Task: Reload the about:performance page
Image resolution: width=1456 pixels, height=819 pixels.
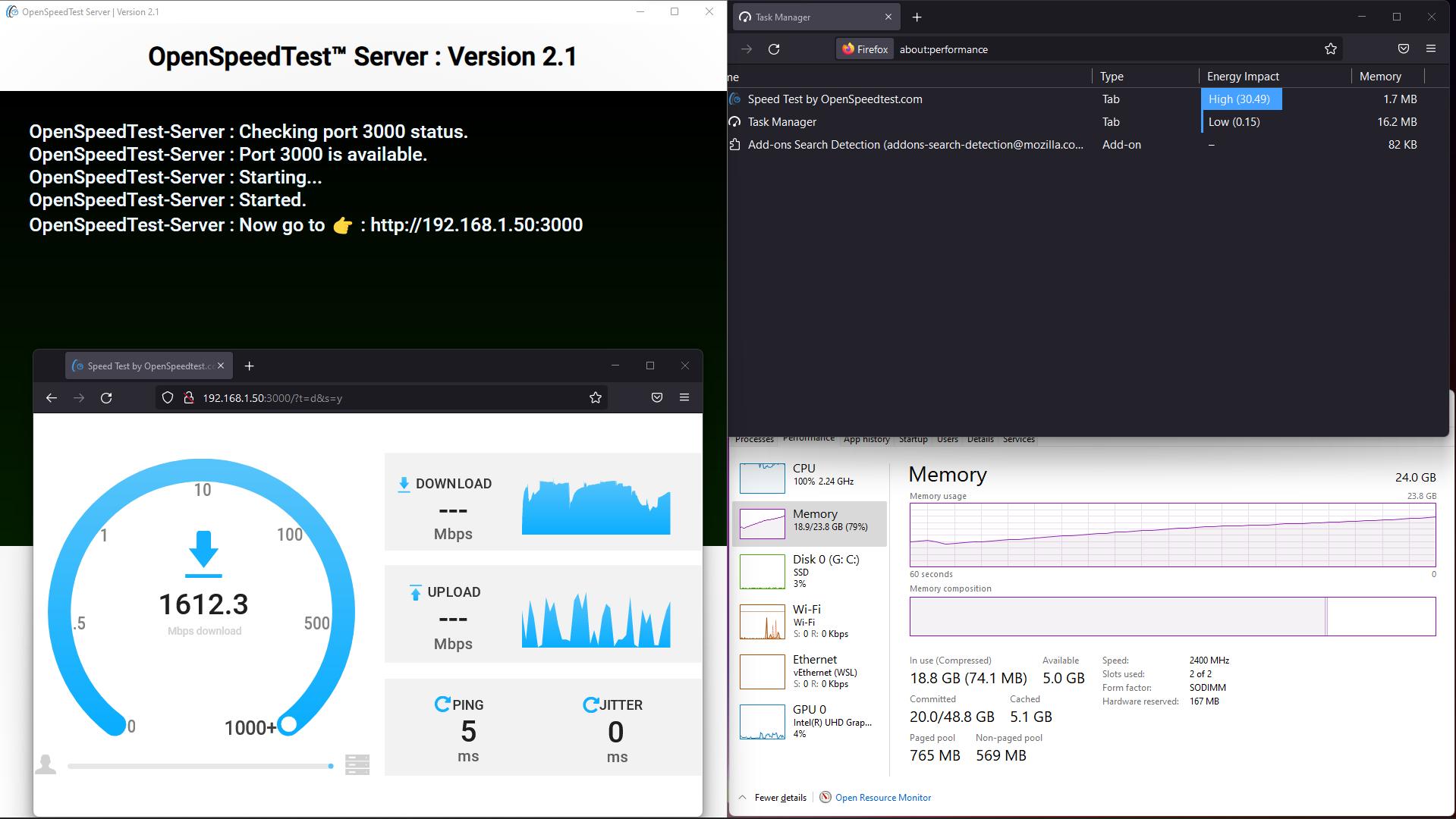Action: pos(774,49)
